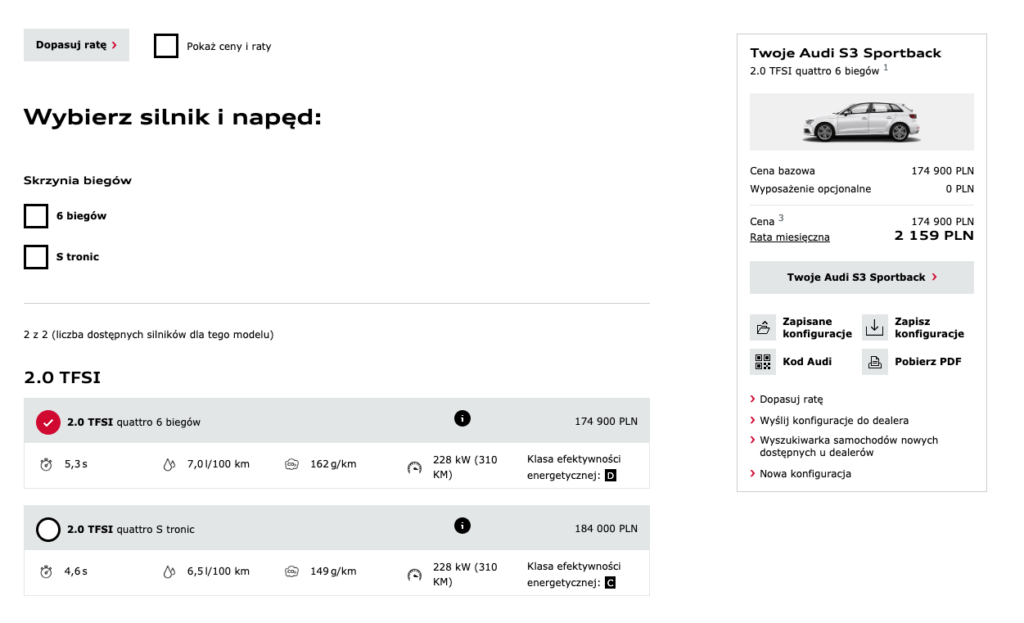
Task: Click the Zapisane konfiguracje label
Action: click(x=818, y=327)
